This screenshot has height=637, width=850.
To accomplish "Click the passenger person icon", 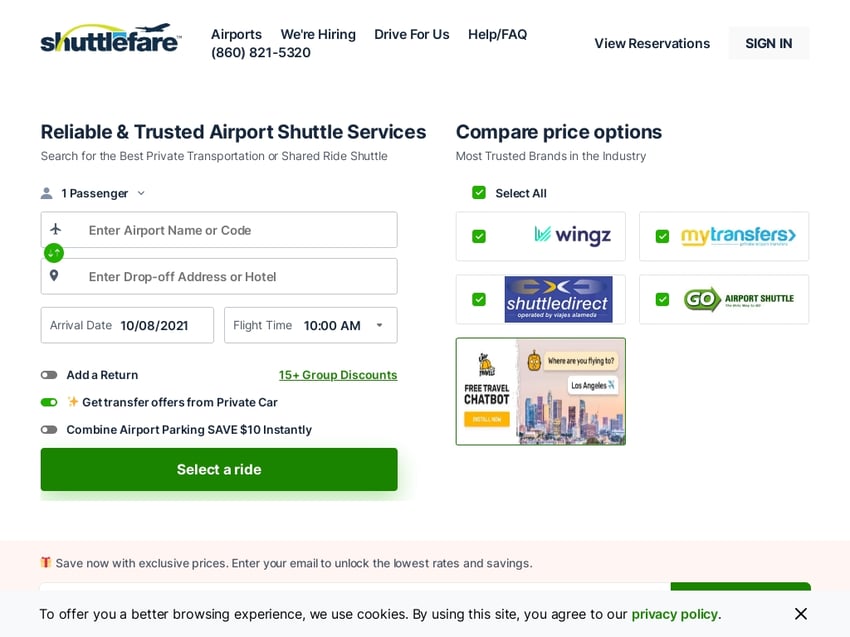I will click(47, 193).
